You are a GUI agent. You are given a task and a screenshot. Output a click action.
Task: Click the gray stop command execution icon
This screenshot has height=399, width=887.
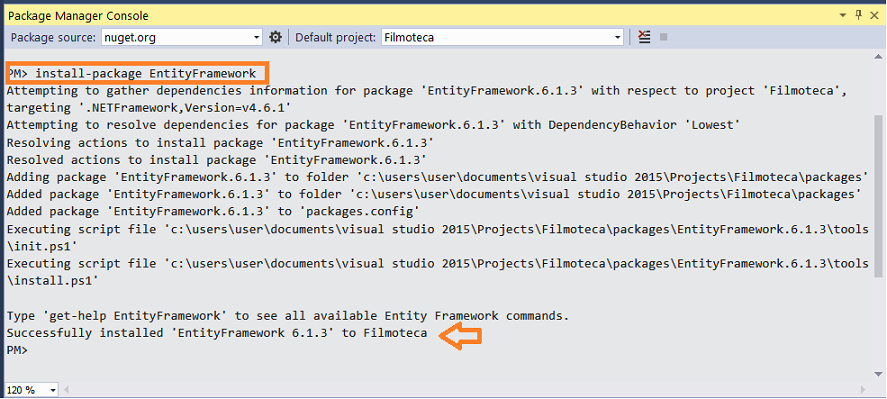[664, 37]
